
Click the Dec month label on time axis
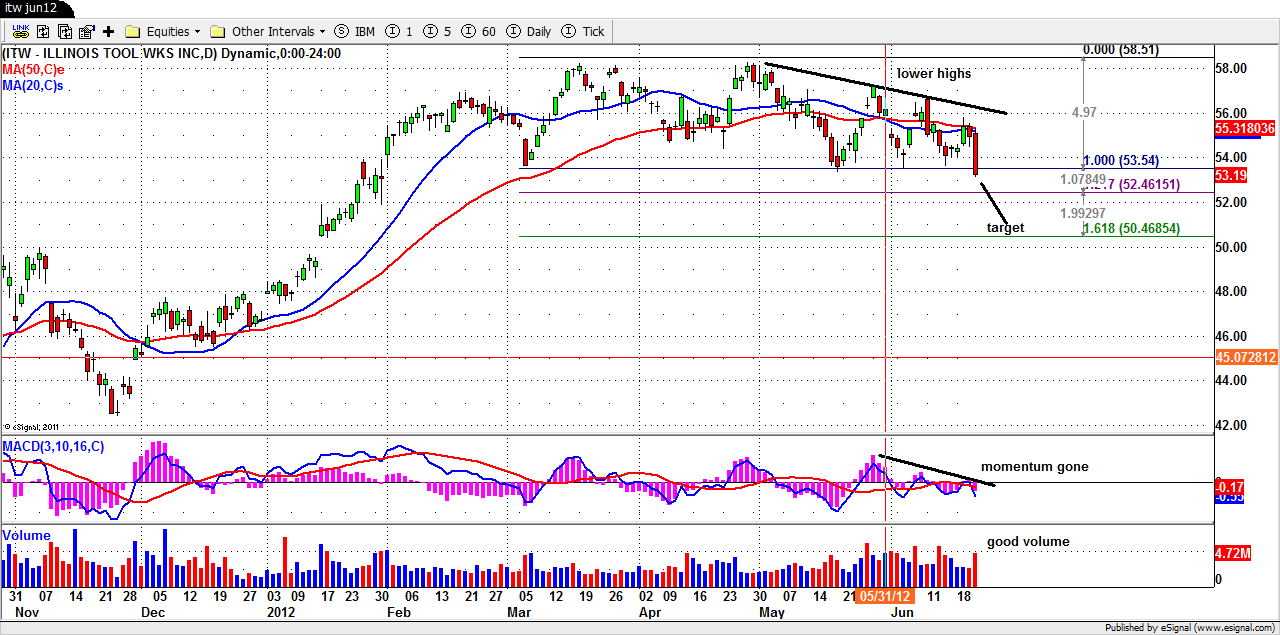click(x=153, y=612)
